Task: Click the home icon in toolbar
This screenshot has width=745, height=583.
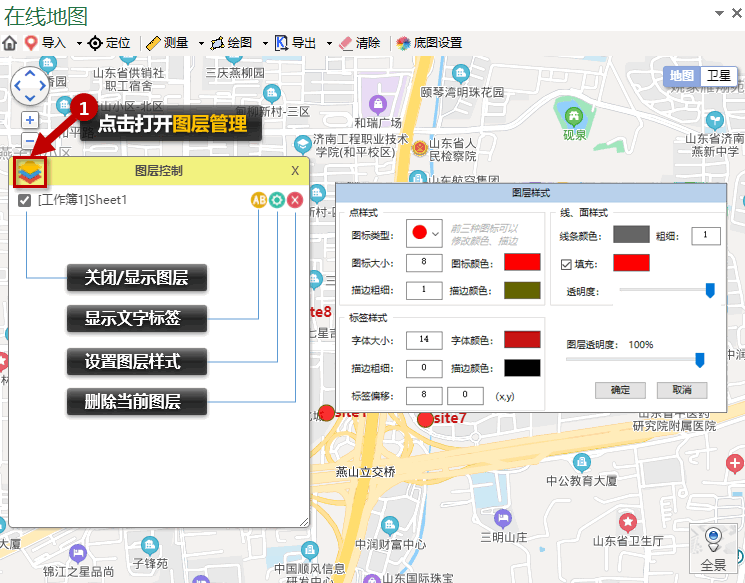Action: (10, 43)
